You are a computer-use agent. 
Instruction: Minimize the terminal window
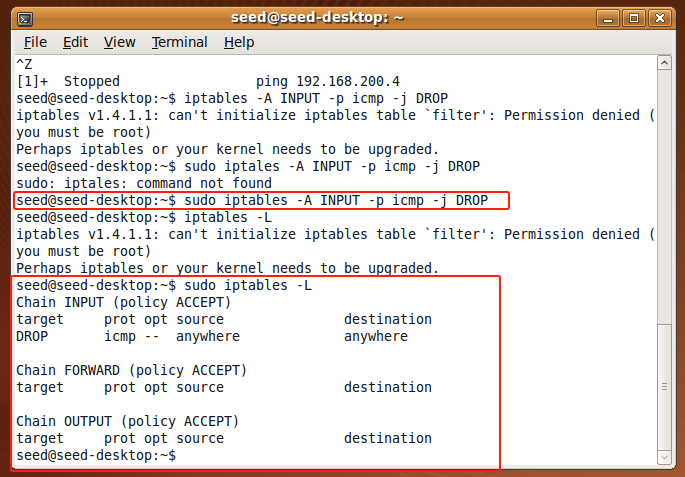608,18
